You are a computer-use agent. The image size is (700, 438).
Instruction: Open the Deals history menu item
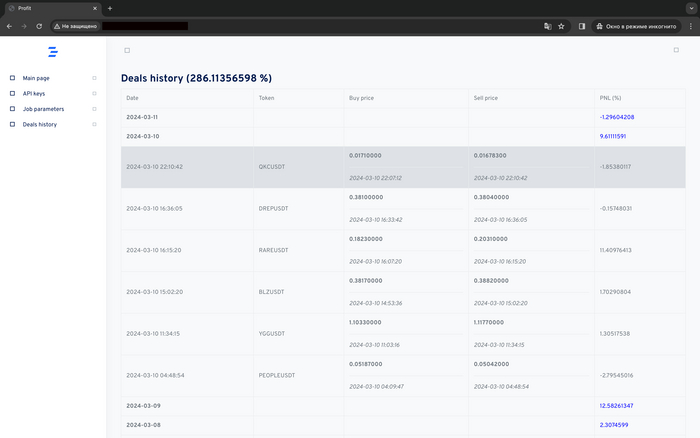[x=40, y=125]
